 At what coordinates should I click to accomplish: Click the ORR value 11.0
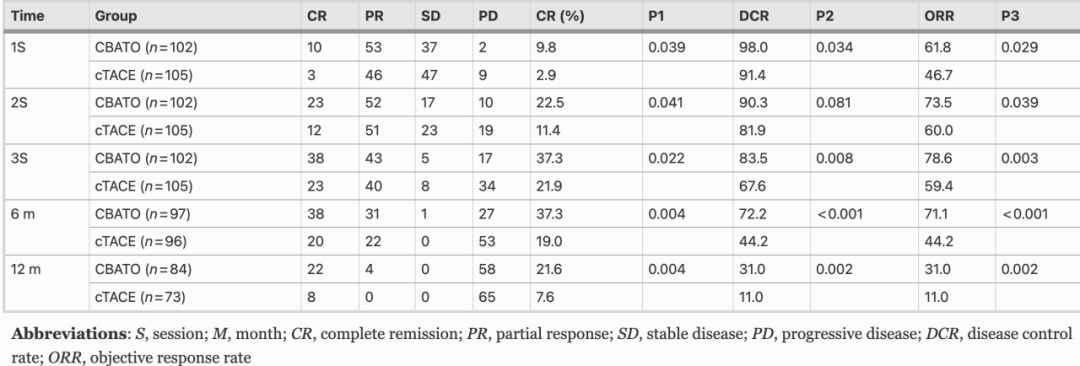click(x=937, y=297)
